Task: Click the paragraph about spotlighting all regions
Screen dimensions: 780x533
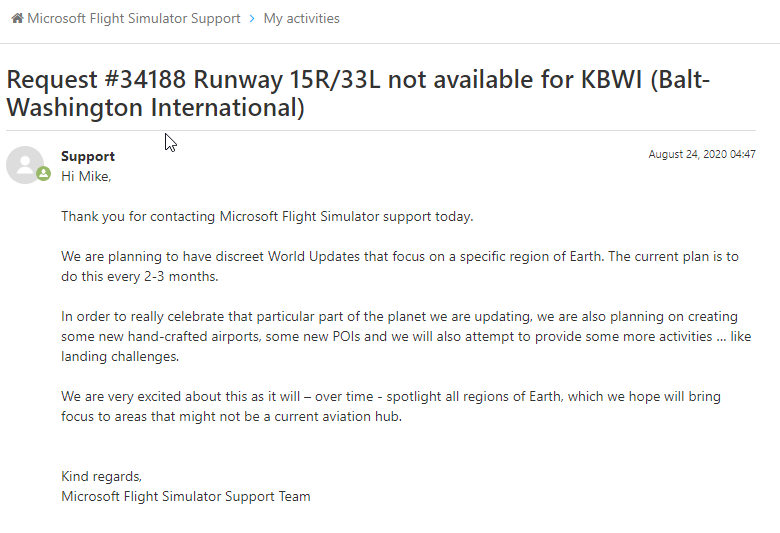Action: (391, 407)
